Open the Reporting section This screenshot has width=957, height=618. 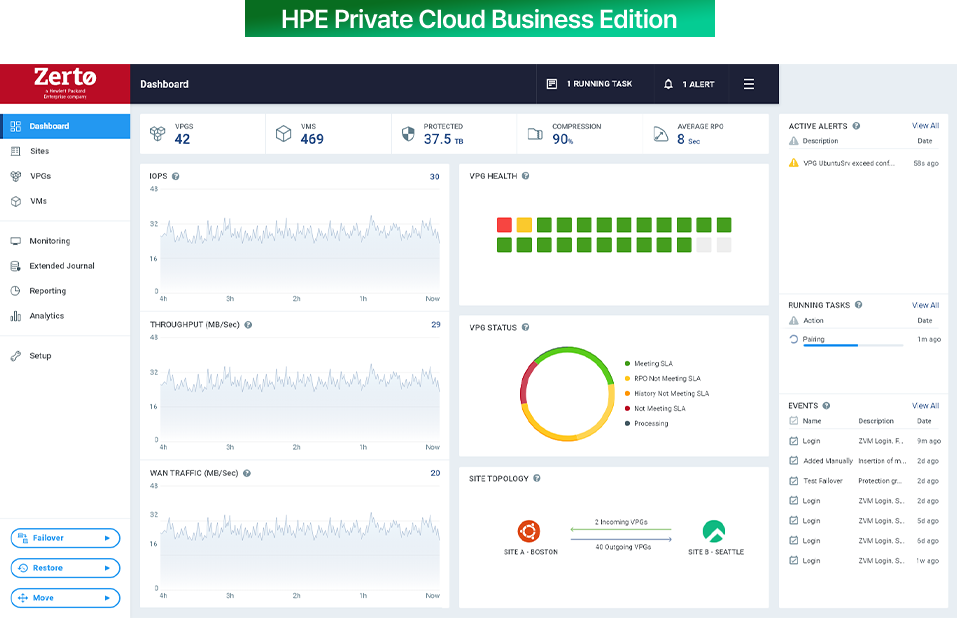pyautogui.click(x=56, y=291)
